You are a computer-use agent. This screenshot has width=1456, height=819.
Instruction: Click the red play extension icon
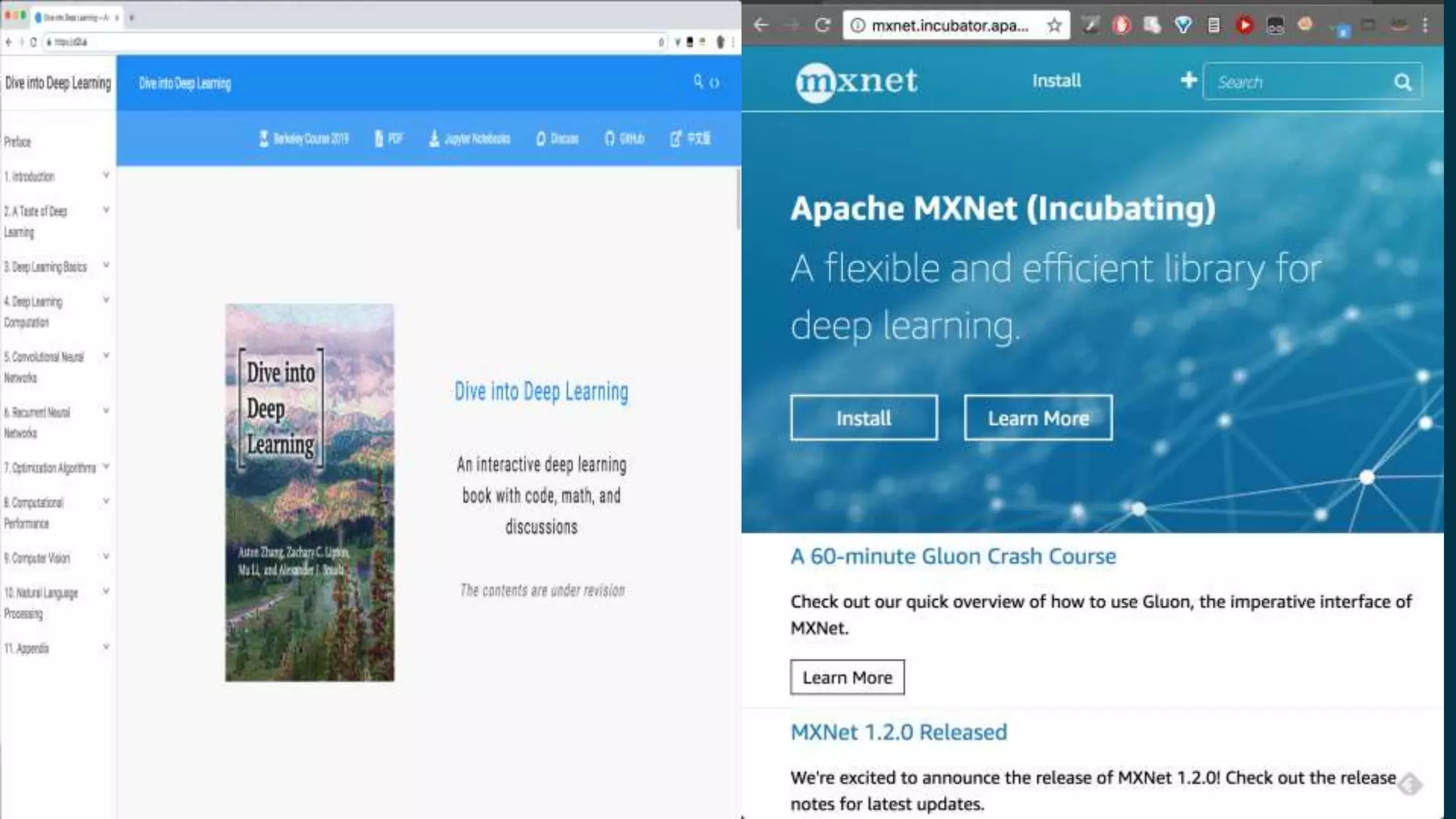point(1244,26)
